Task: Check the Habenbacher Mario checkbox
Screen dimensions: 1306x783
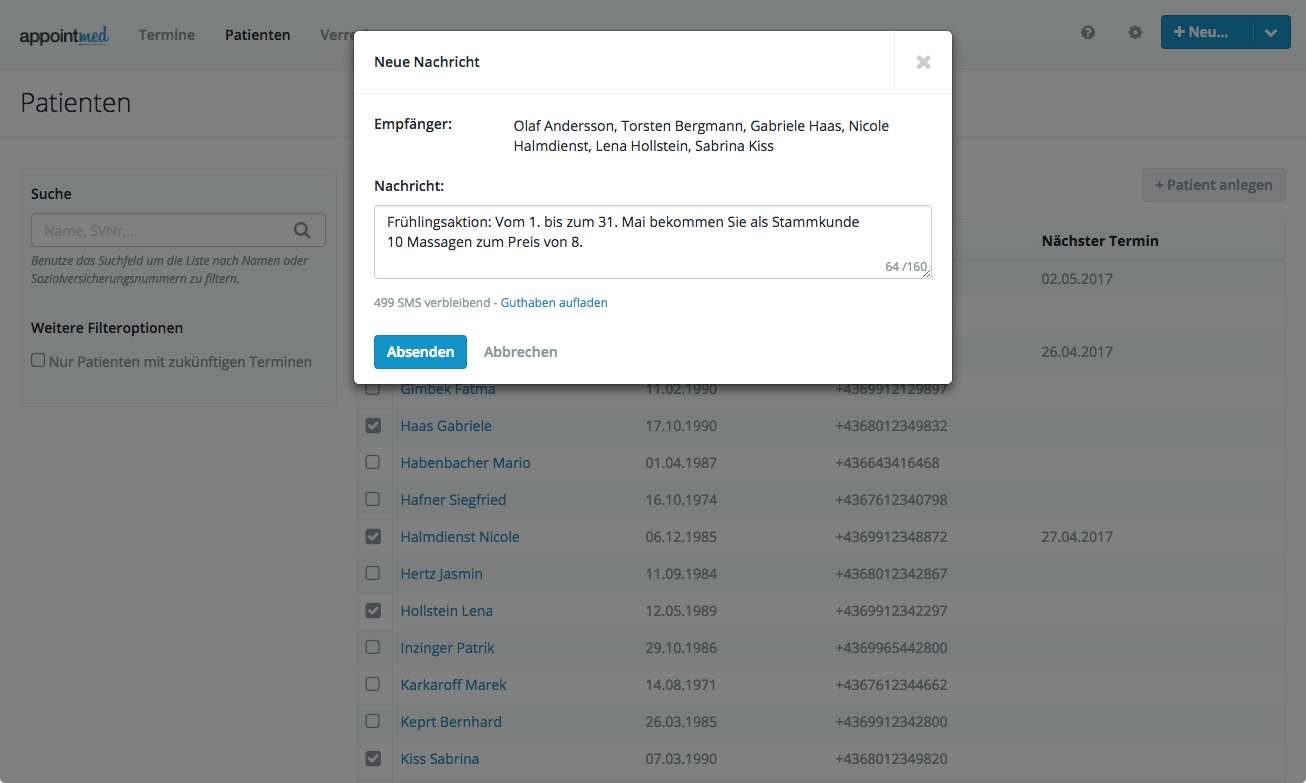Action: tap(373, 463)
